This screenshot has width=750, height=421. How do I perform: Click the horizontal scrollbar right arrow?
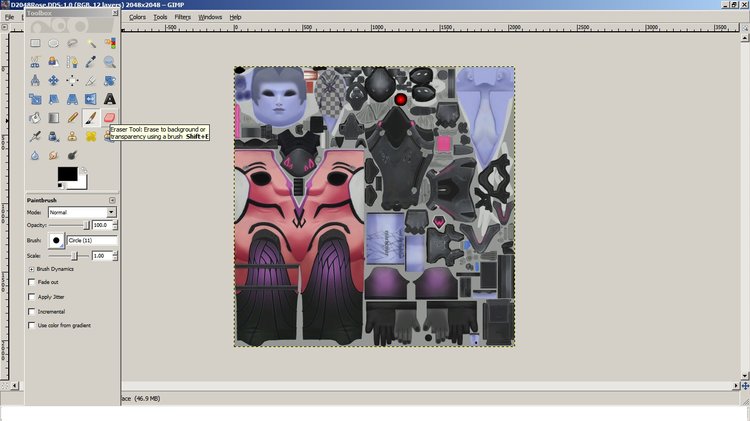click(737, 385)
